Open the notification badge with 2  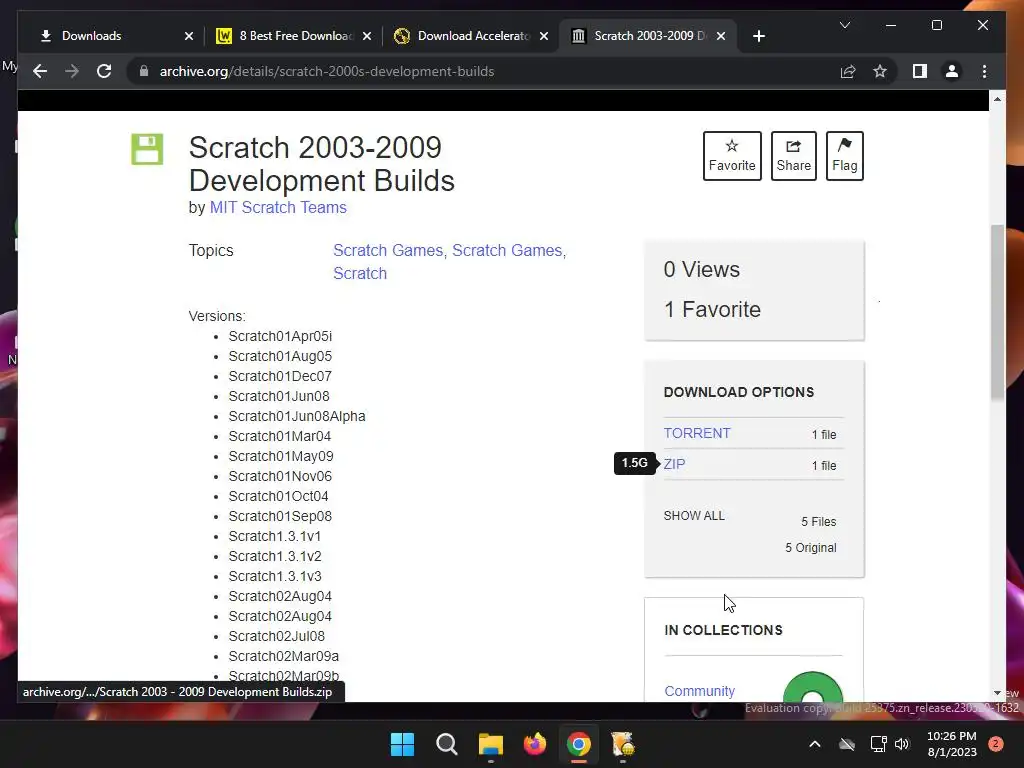[x=995, y=744]
